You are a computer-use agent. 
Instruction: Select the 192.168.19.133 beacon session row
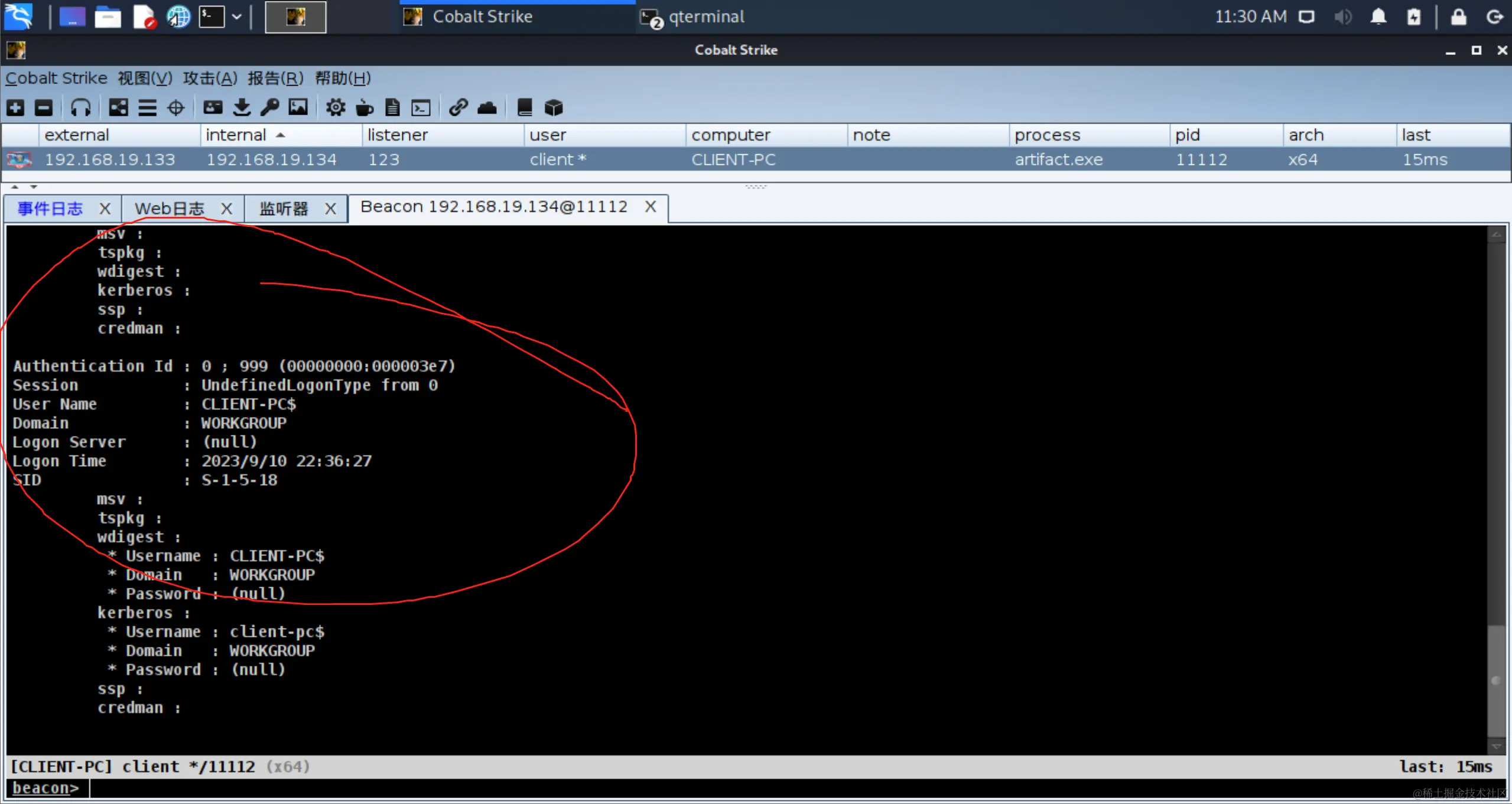[110, 160]
